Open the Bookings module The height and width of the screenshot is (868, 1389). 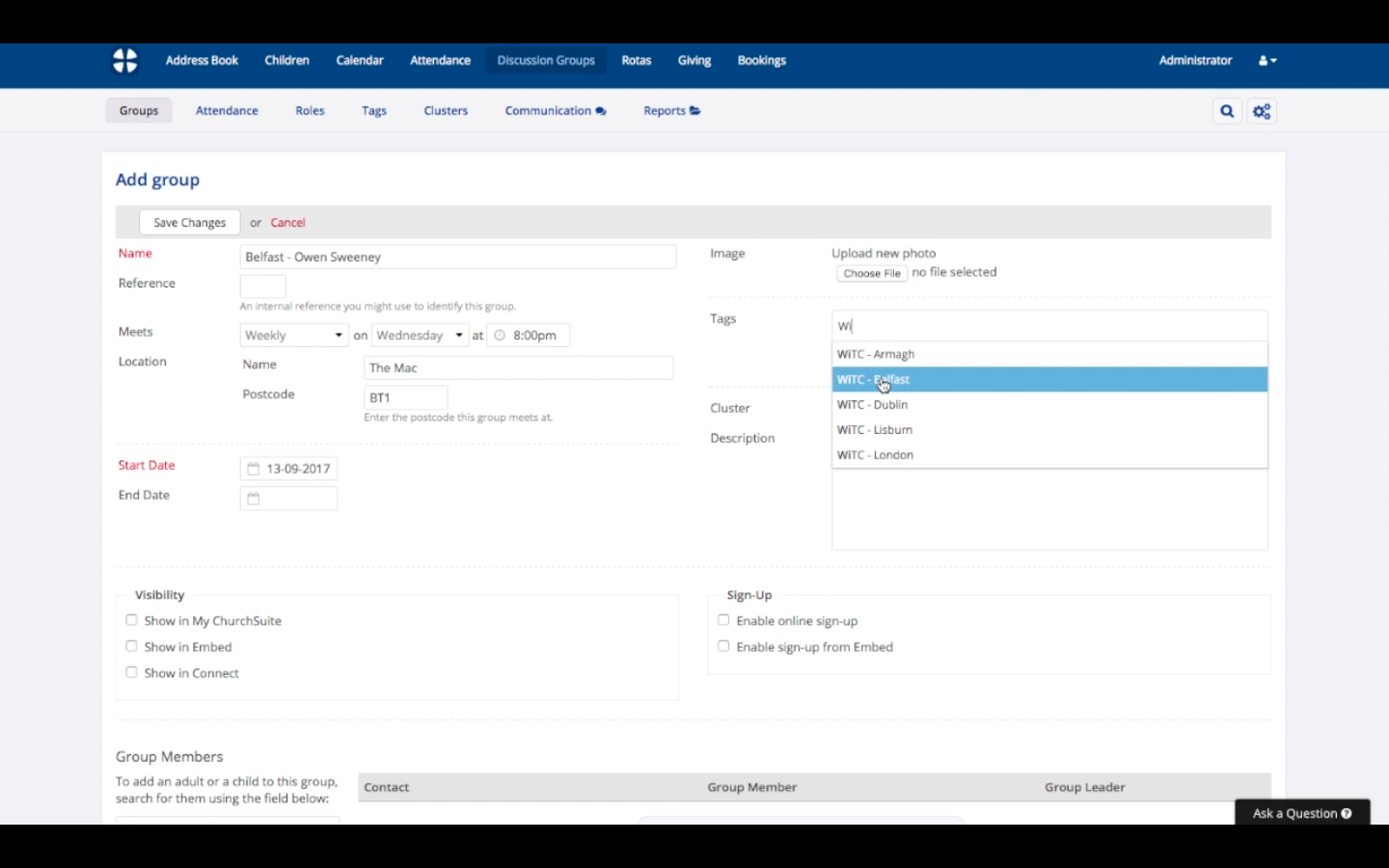(762, 61)
